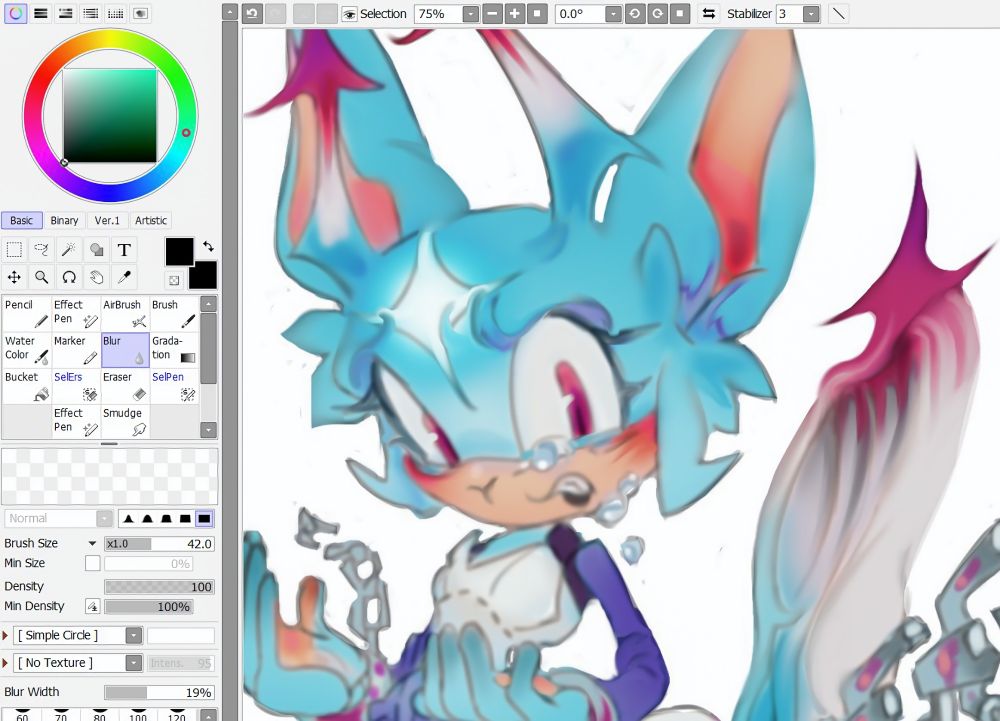Switch to the Artistic tool tab
This screenshot has height=721, width=1000.
pyautogui.click(x=151, y=221)
